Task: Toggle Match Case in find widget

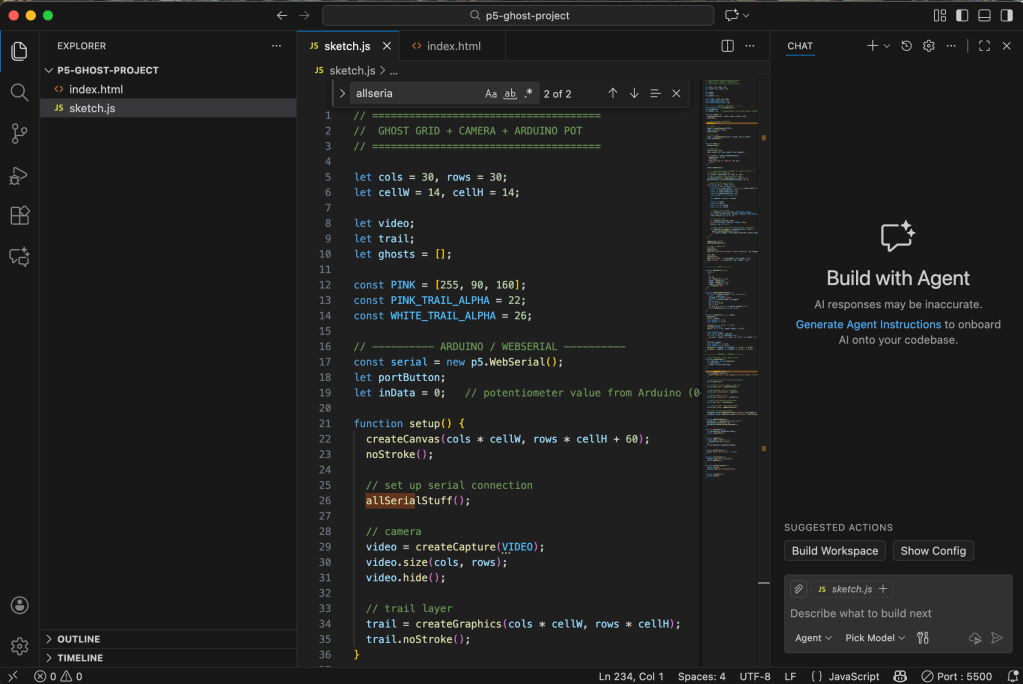Action: point(491,93)
